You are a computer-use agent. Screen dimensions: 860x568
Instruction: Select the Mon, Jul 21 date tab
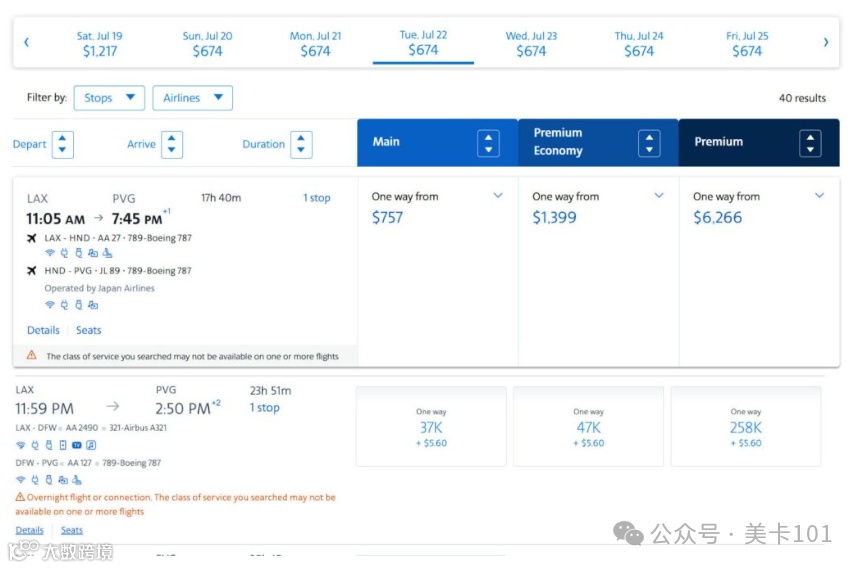315,44
